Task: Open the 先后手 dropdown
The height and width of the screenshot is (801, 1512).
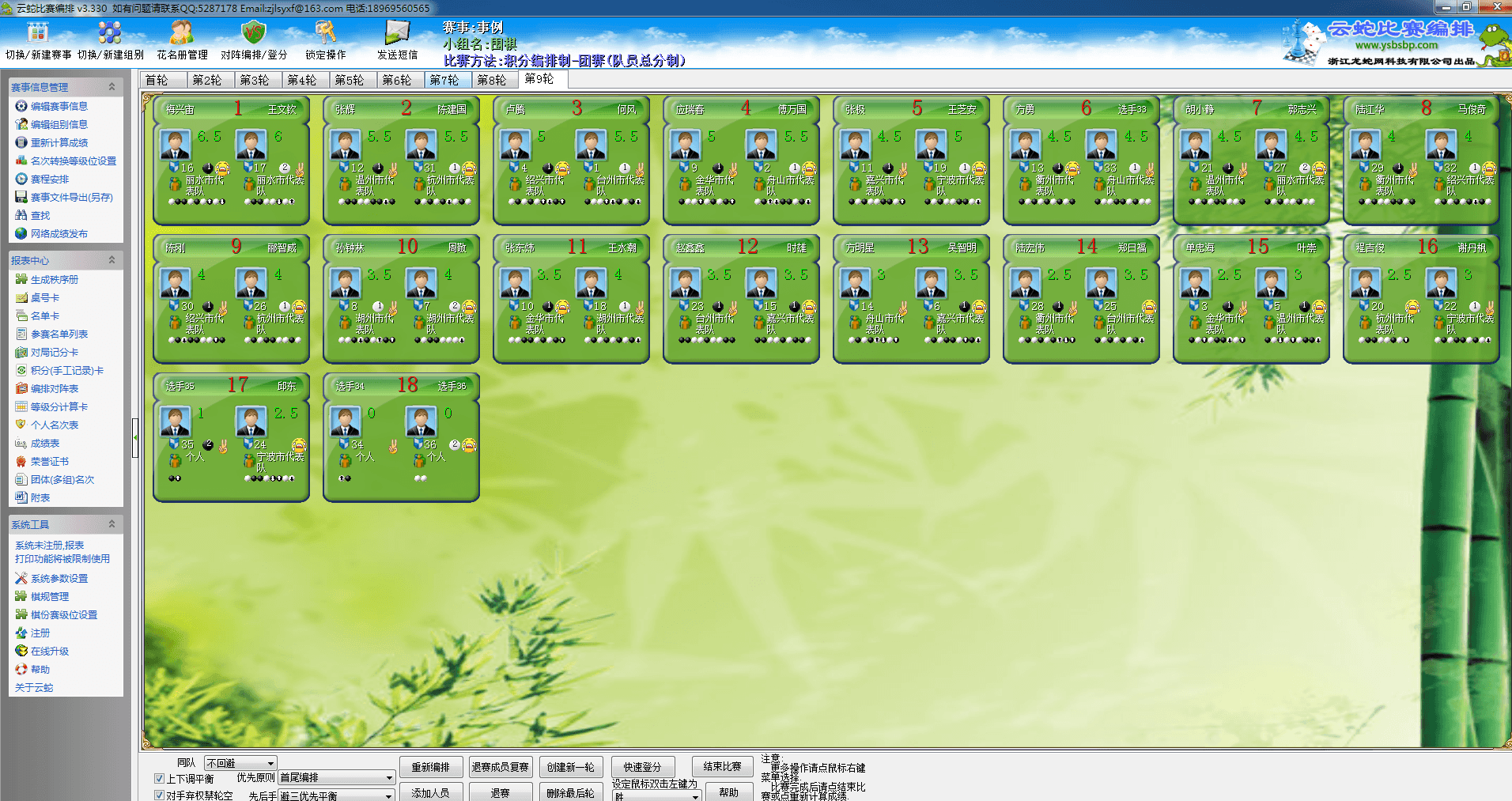Action: [x=337, y=795]
